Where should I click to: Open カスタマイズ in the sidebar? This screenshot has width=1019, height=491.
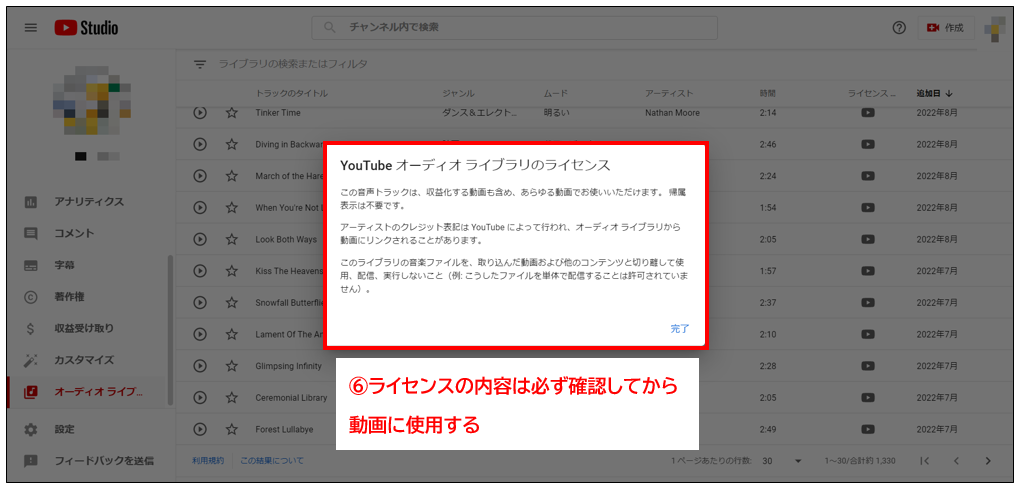[x=84, y=360]
